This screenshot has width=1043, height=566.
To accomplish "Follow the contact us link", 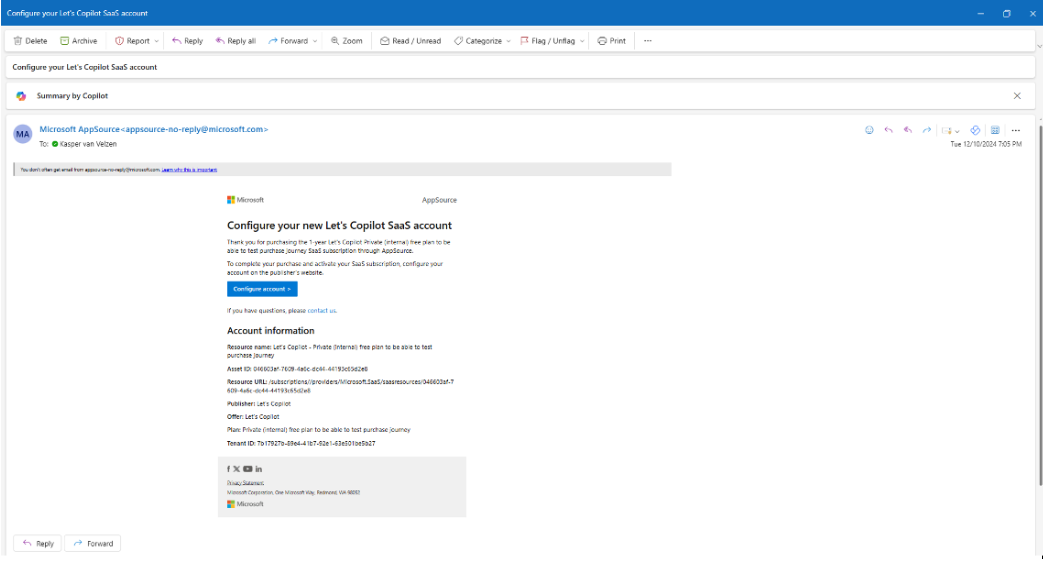I will 321,311.
